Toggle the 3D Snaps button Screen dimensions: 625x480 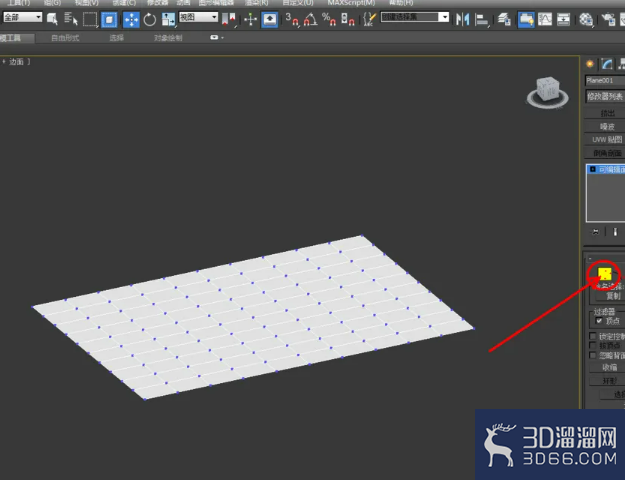(292, 19)
